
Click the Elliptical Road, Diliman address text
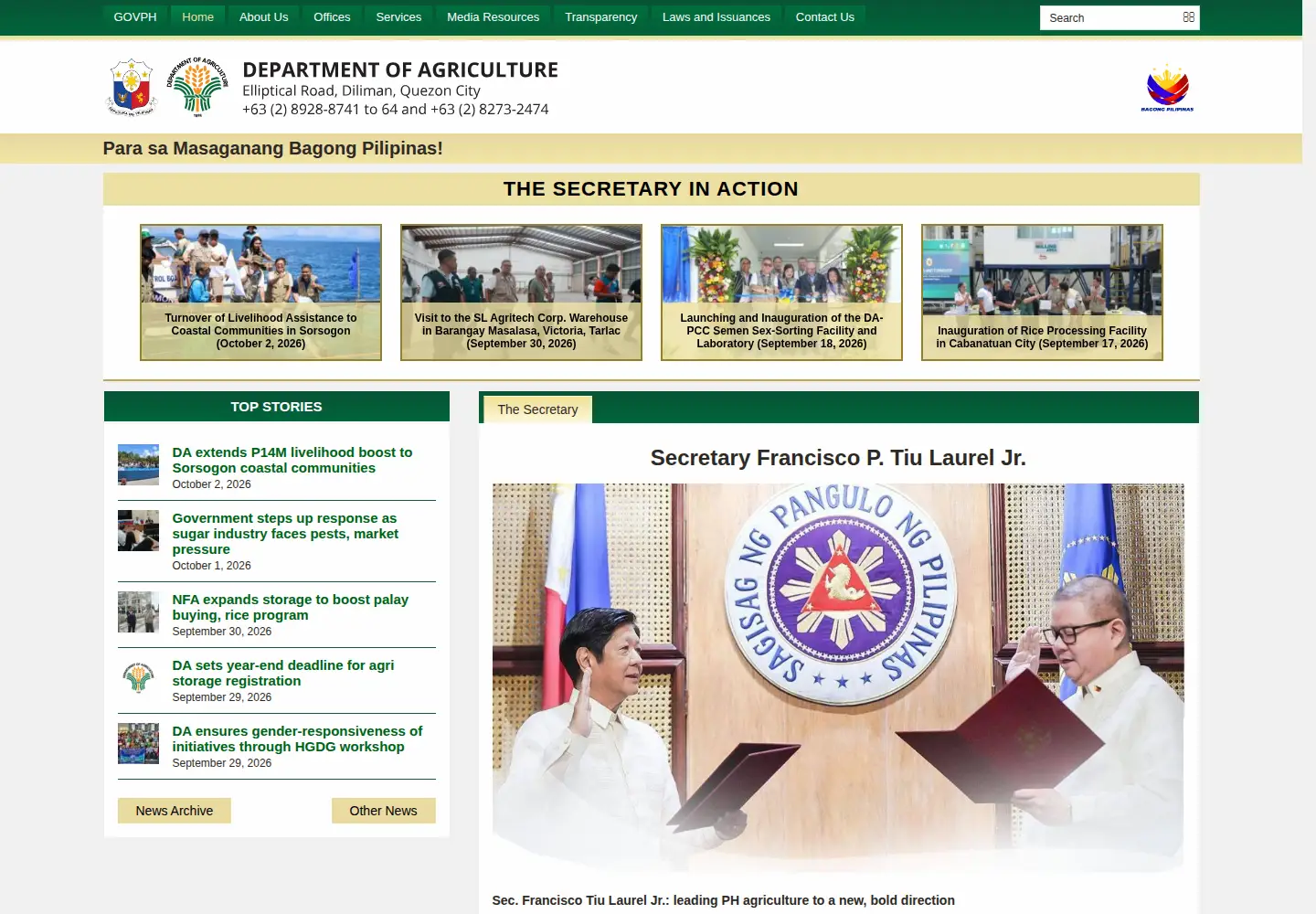click(361, 90)
